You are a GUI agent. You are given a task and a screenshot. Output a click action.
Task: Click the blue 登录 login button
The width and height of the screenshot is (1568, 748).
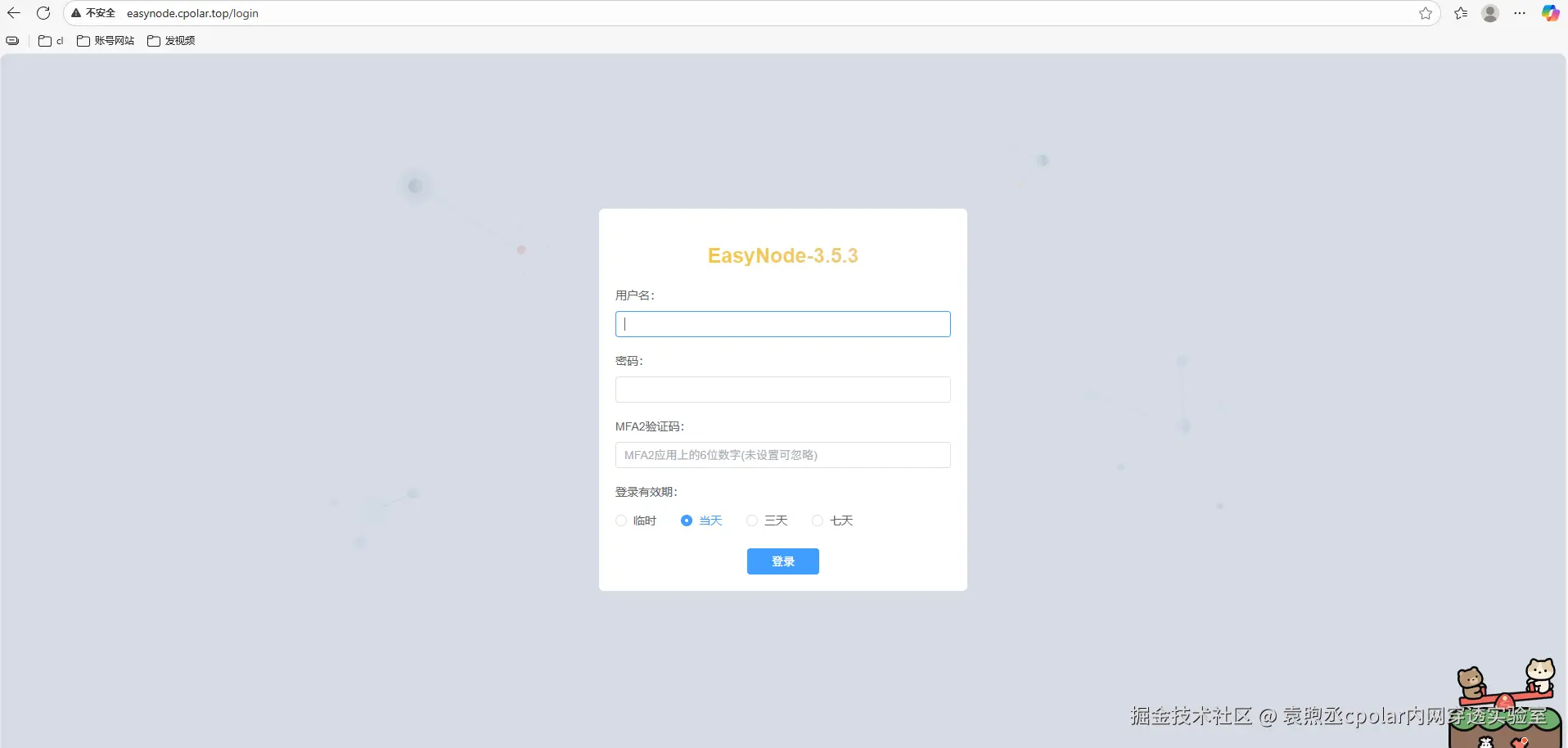[x=783, y=561]
